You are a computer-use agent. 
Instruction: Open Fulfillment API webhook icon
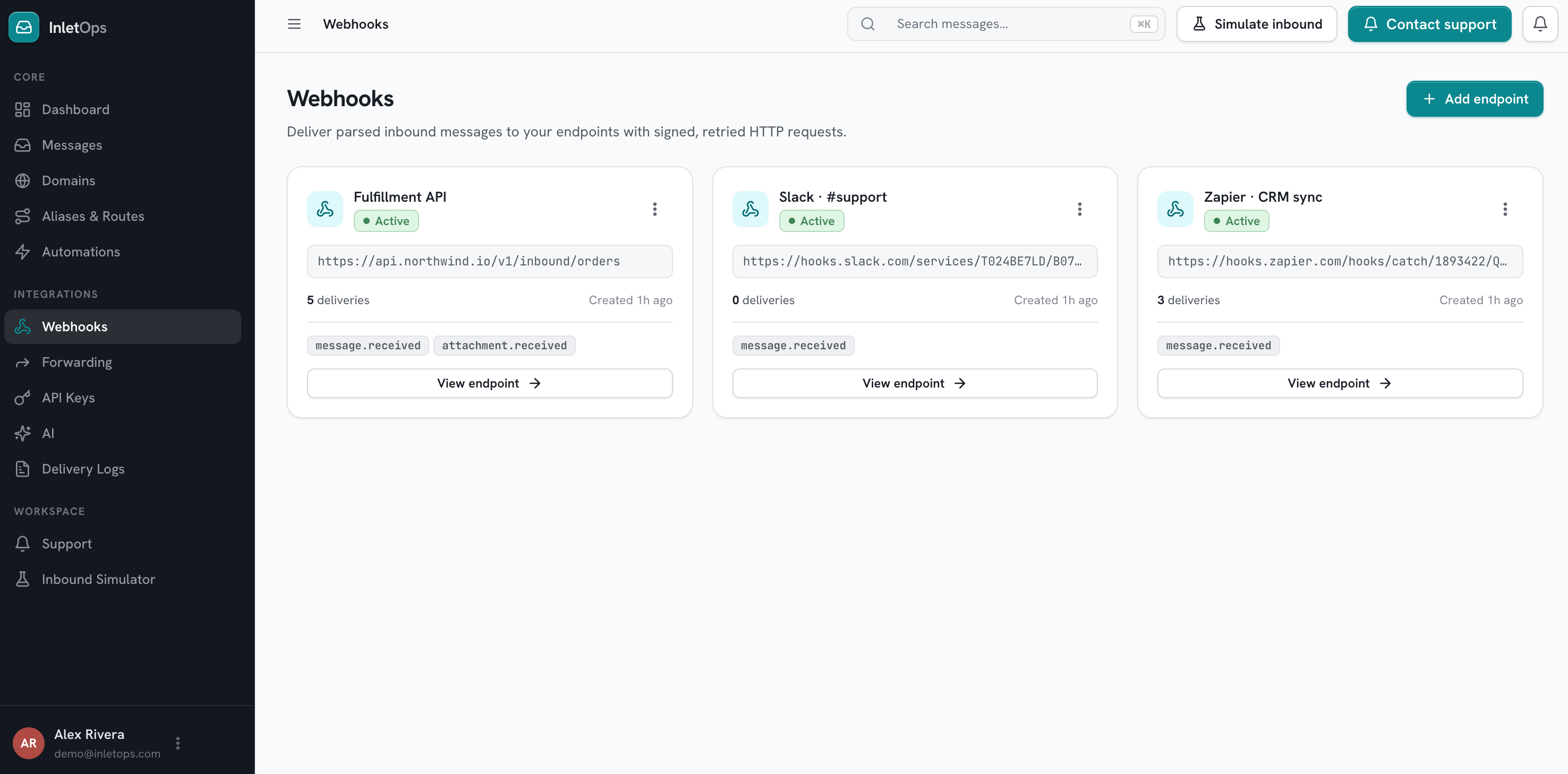(325, 209)
